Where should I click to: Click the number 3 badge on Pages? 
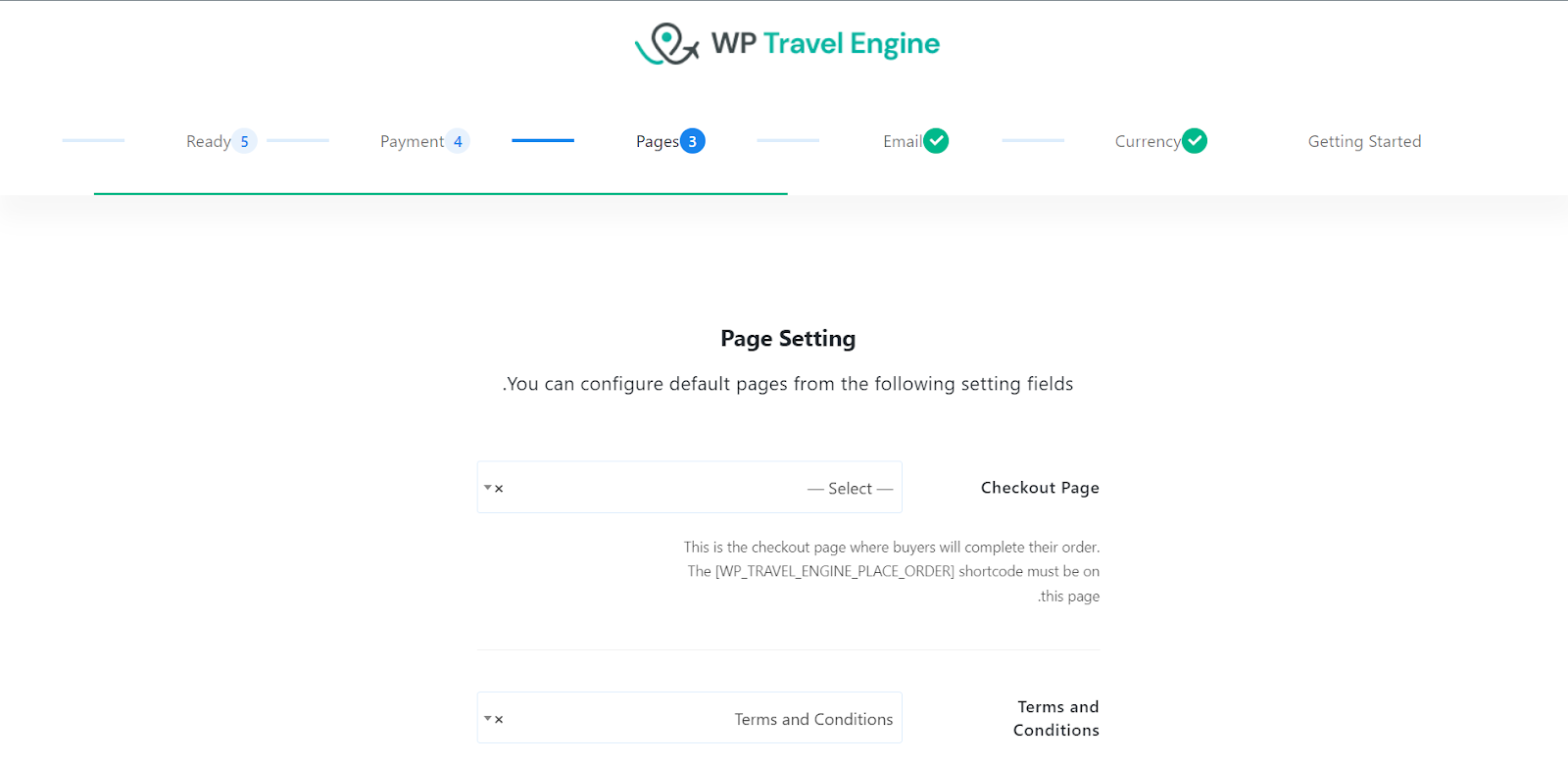[692, 141]
